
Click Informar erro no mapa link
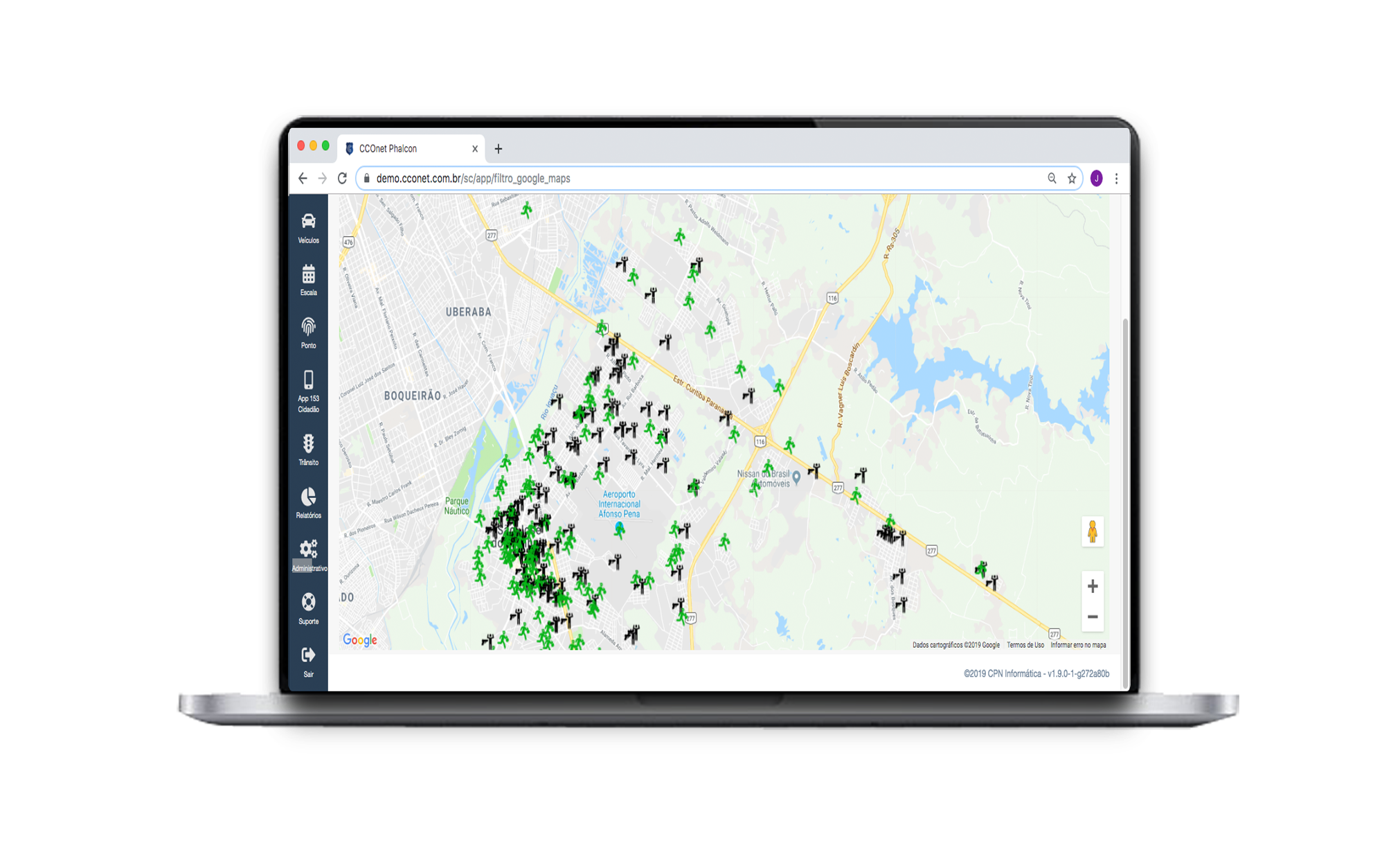click(x=1078, y=645)
